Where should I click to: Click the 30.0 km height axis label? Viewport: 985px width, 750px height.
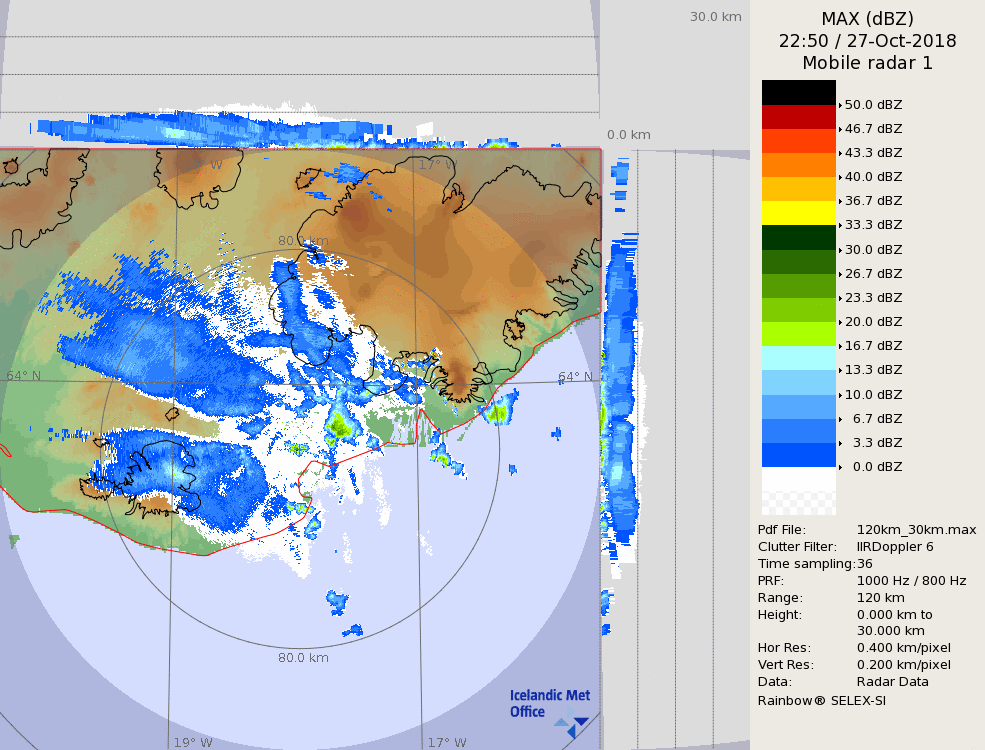(715, 16)
